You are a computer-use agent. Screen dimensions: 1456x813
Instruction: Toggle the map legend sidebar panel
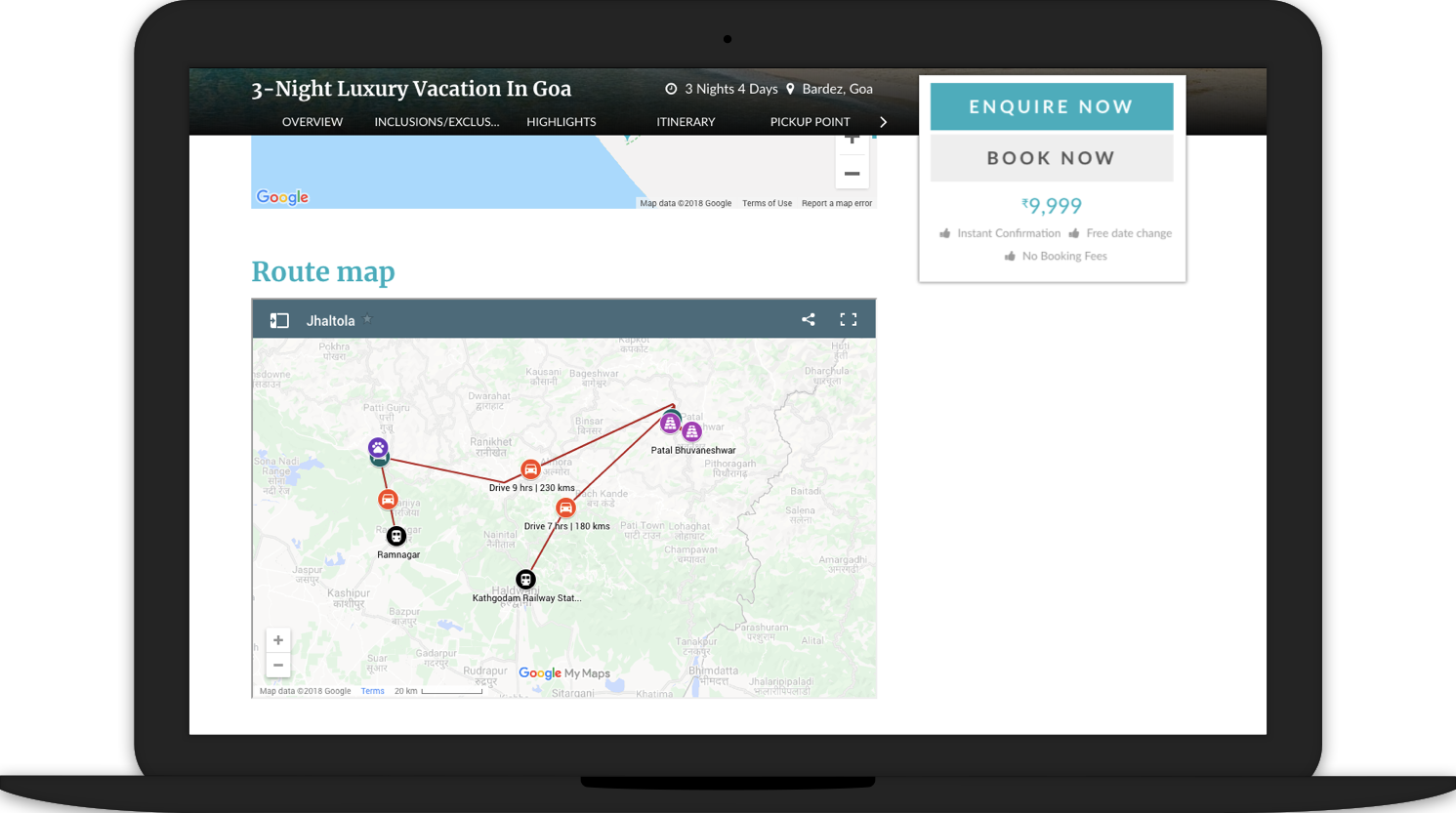coord(279,320)
